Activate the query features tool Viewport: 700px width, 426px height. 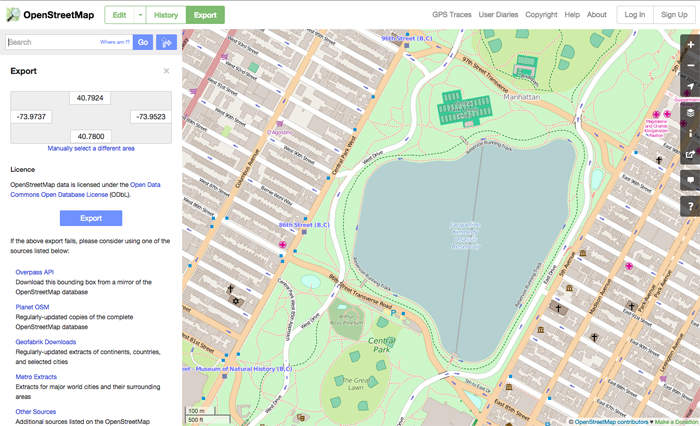point(690,207)
